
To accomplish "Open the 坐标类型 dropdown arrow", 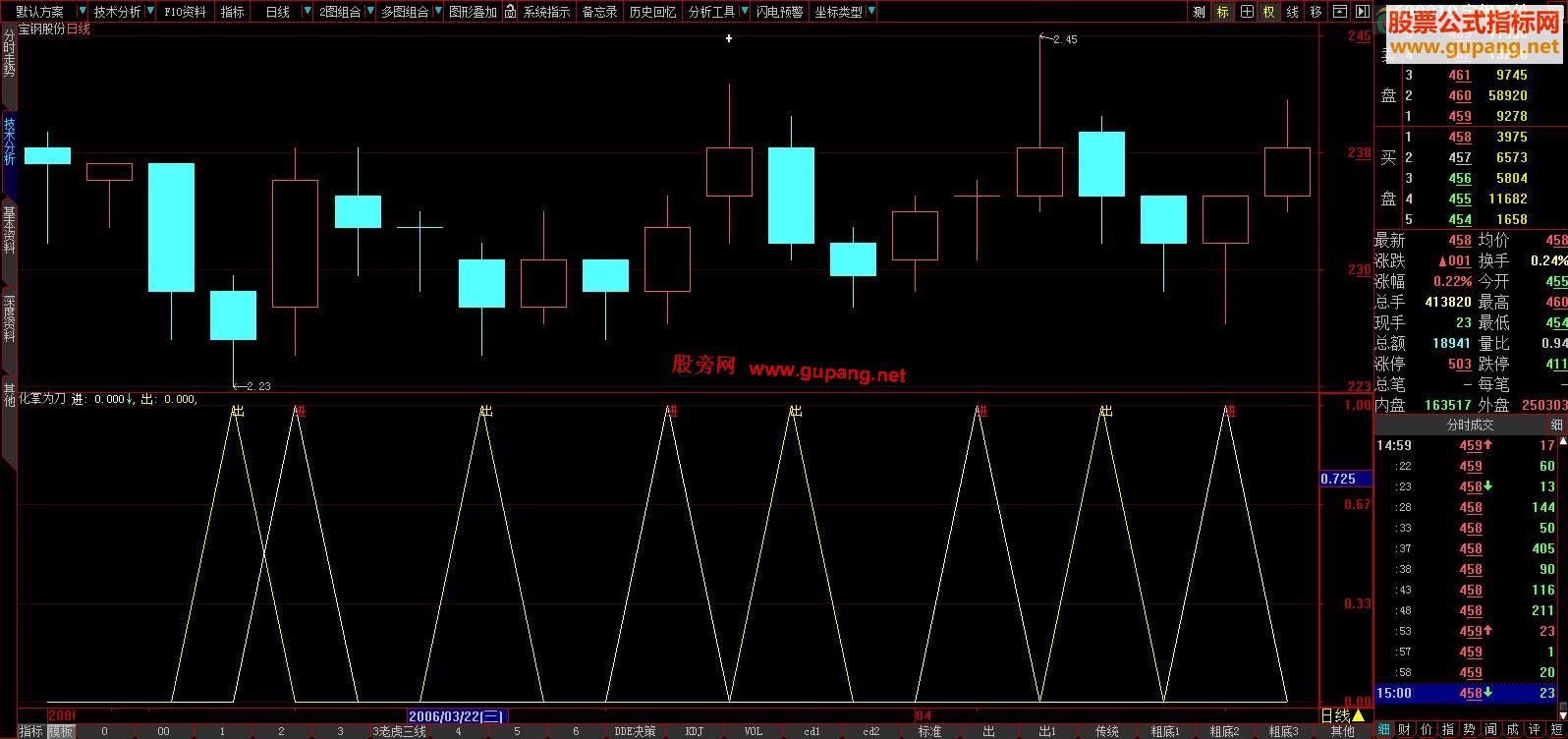I will [x=871, y=12].
